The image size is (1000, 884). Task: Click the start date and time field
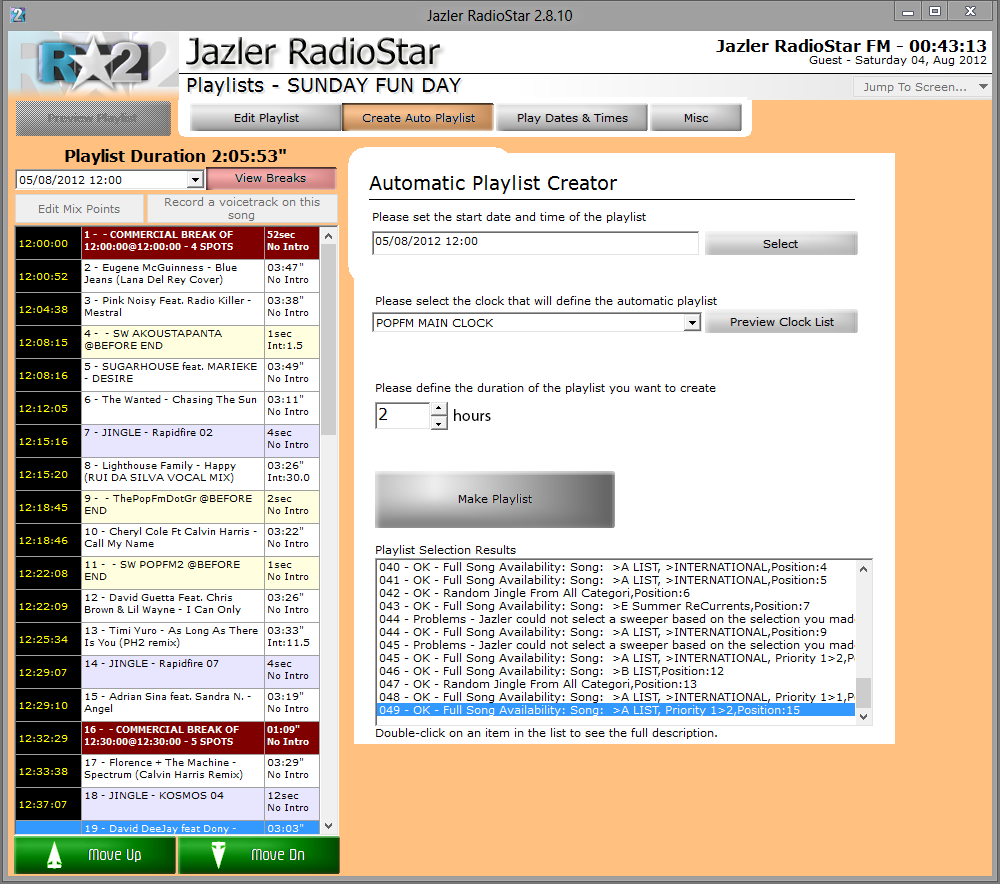click(535, 243)
